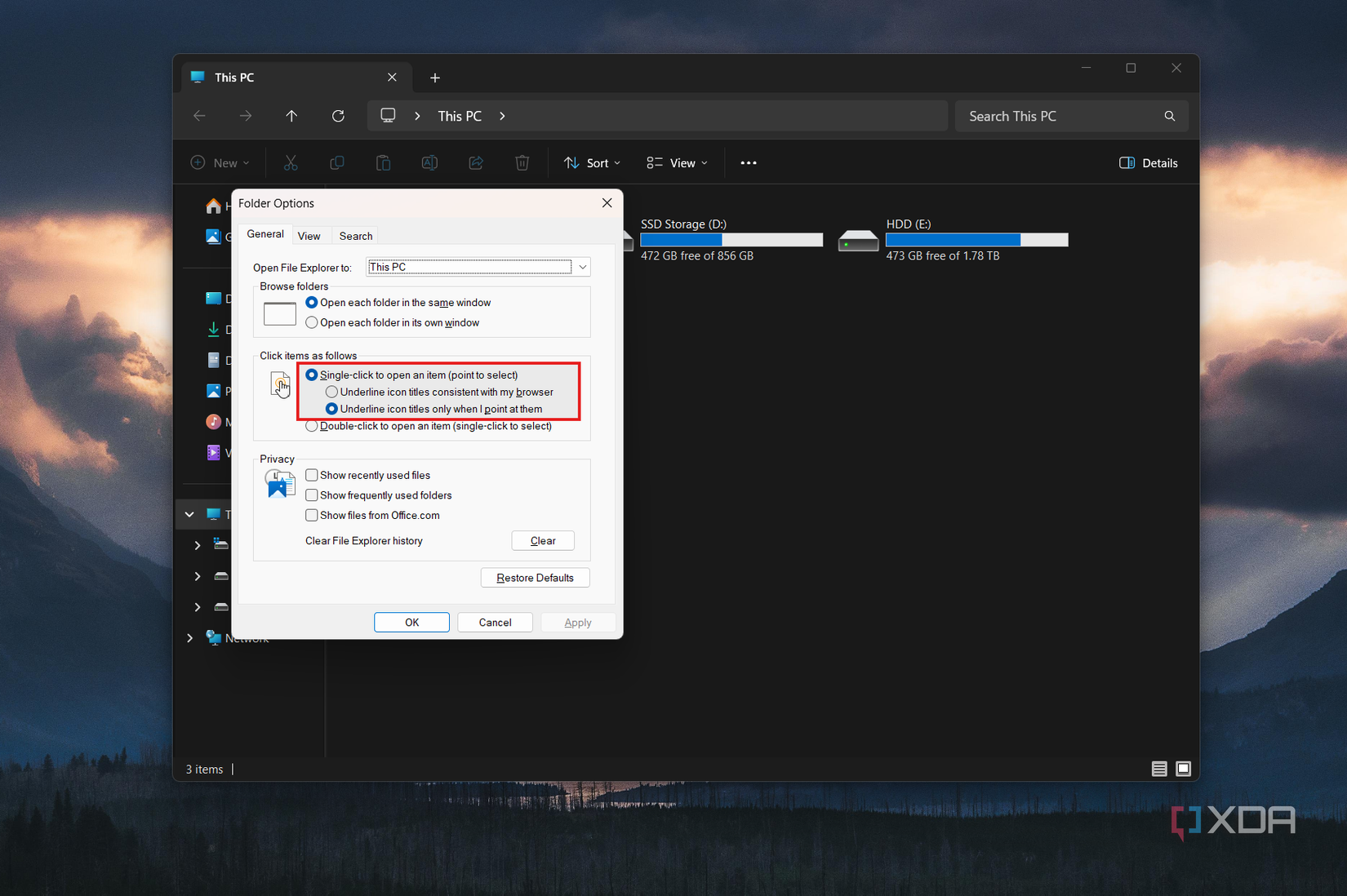1347x896 pixels.
Task: Switch to the View tab in Folder Options
Action: 309,235
